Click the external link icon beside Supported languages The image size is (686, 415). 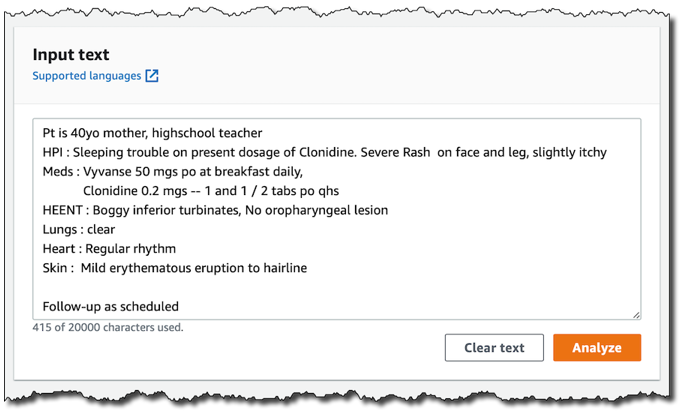152,76
